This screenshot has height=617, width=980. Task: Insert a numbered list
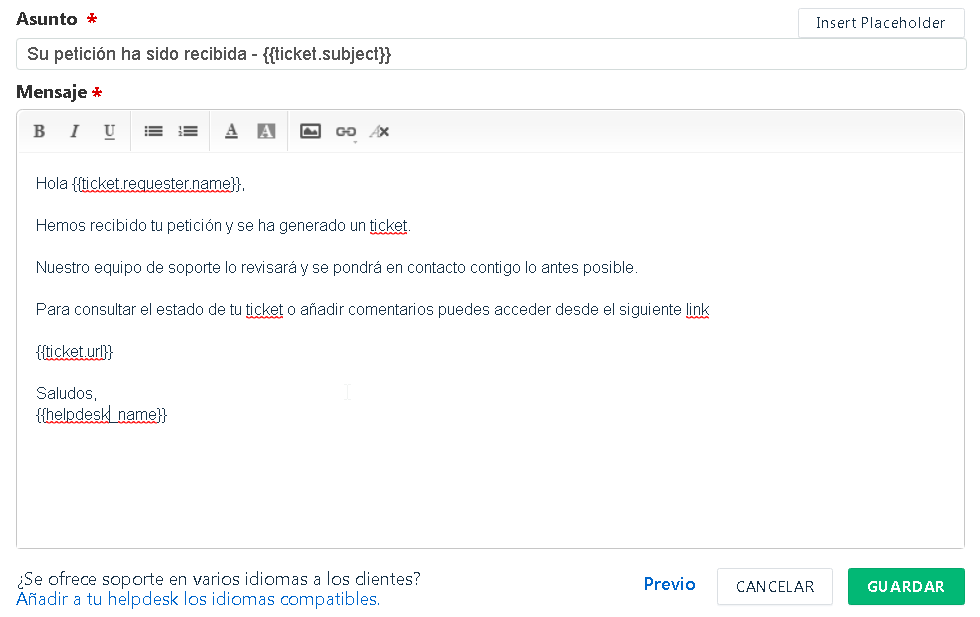point(188,131)
